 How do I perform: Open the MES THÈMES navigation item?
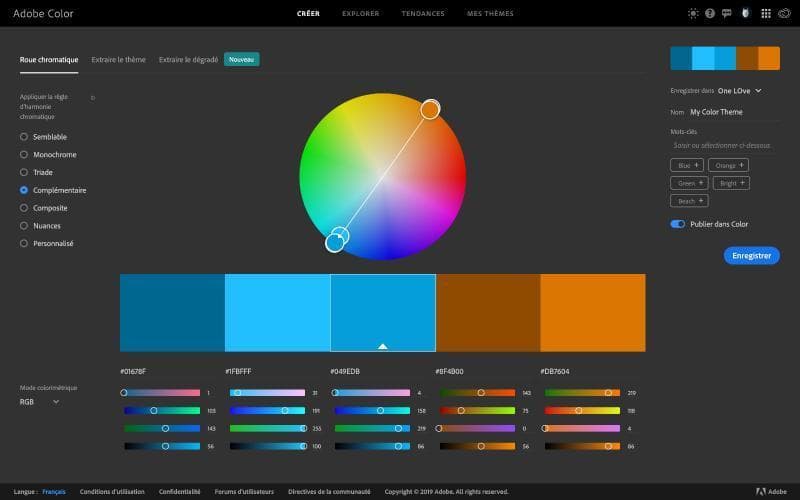[x=490, y=14]
